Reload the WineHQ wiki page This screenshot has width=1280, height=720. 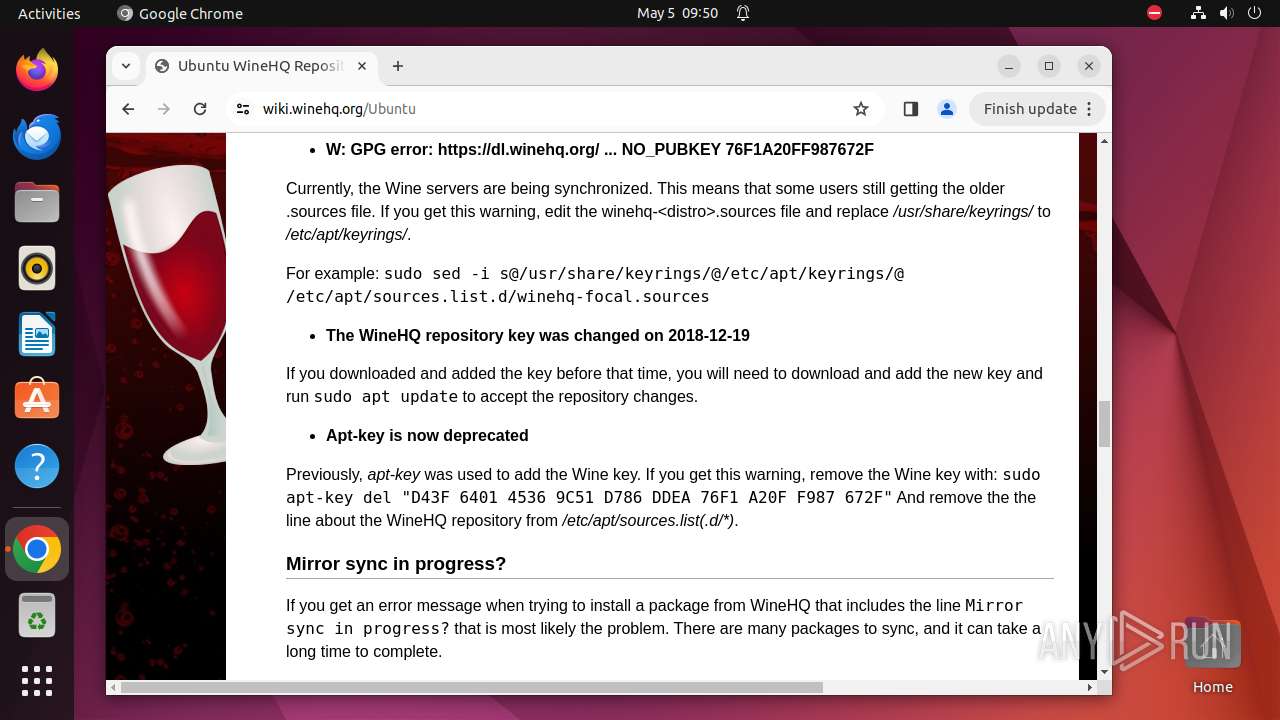pyautogui.click(x=200, y=109)
